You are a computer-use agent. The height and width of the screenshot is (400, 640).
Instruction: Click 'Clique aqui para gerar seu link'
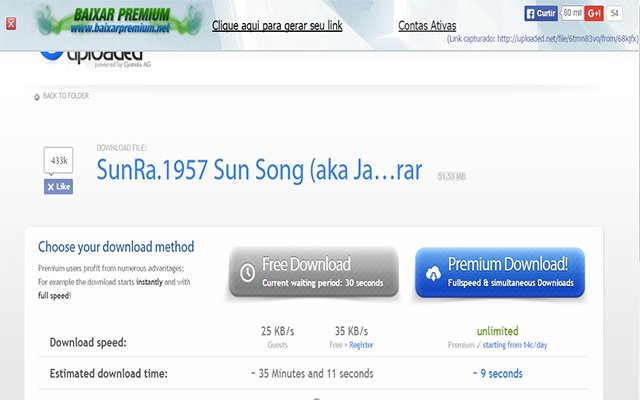[x=277, y=26]
